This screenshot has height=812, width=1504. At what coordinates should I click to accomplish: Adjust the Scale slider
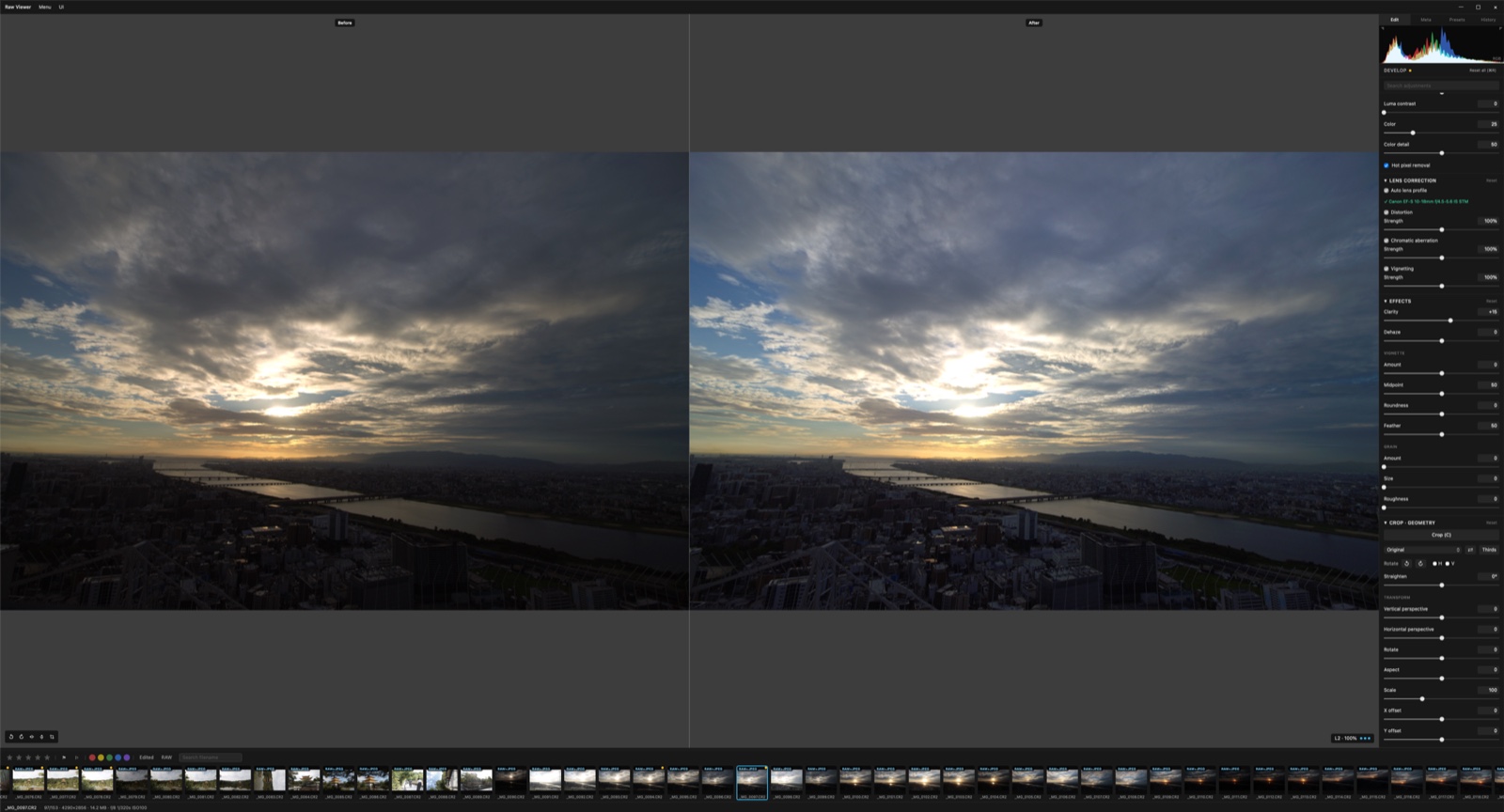coord(1441,699)
